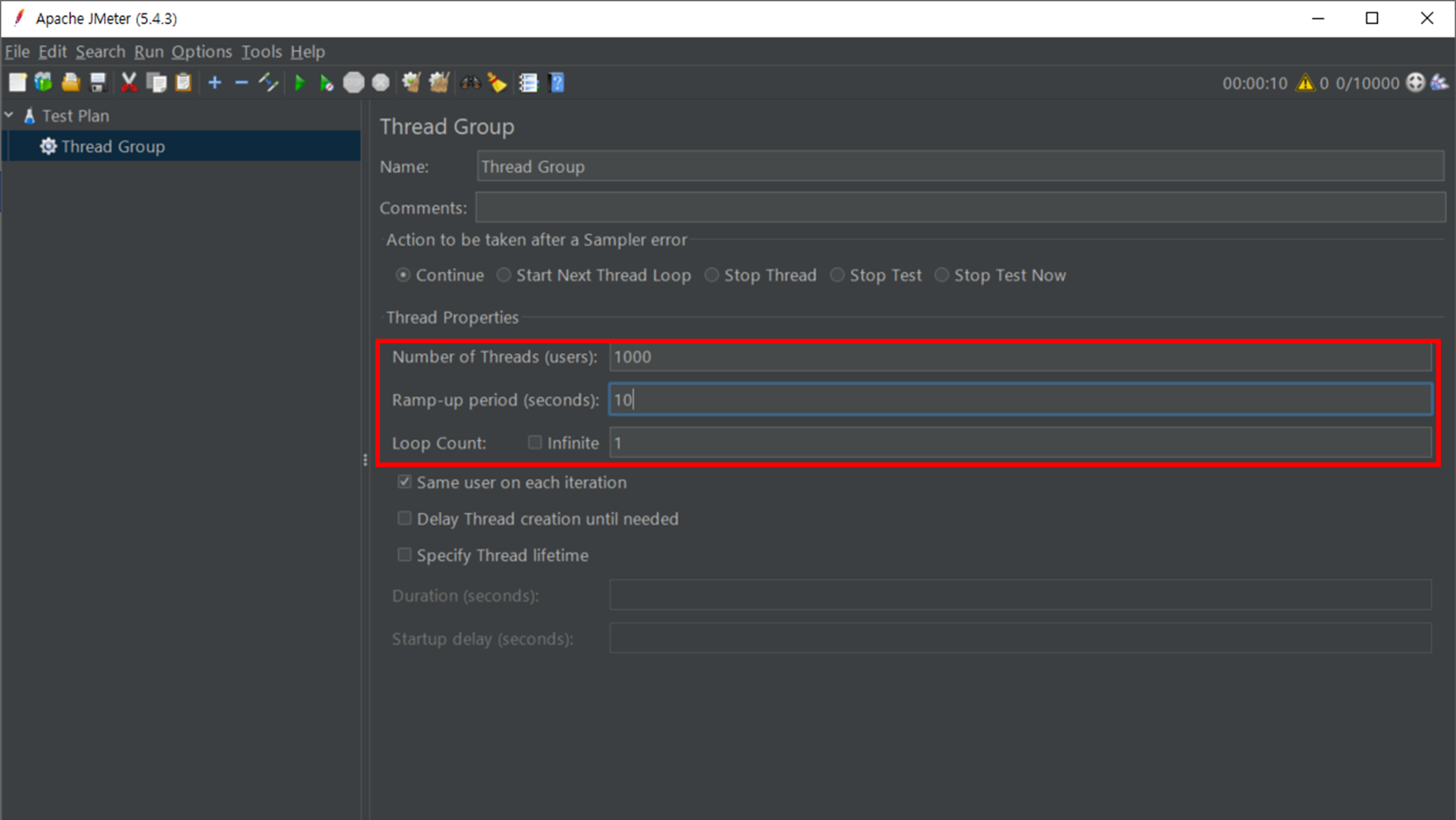Copy the selected element
The image size is (1456, 820).
156,82
